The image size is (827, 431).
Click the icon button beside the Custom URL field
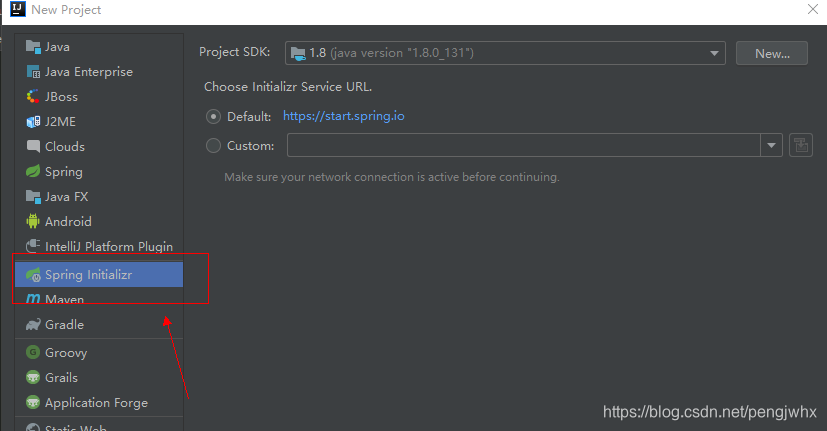pyautogui.click(x=801, y=145)
